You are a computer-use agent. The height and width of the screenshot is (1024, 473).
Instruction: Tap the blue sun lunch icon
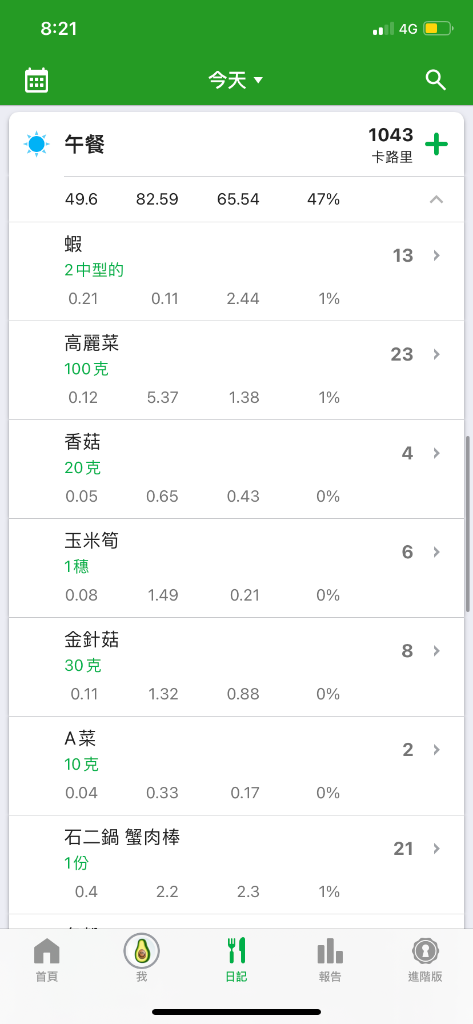tap(37, 144)
